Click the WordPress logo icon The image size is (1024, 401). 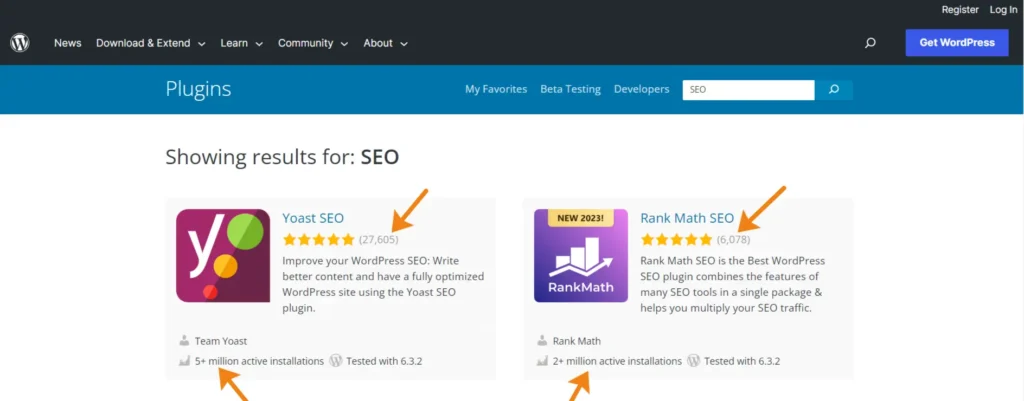coord(20,43)
